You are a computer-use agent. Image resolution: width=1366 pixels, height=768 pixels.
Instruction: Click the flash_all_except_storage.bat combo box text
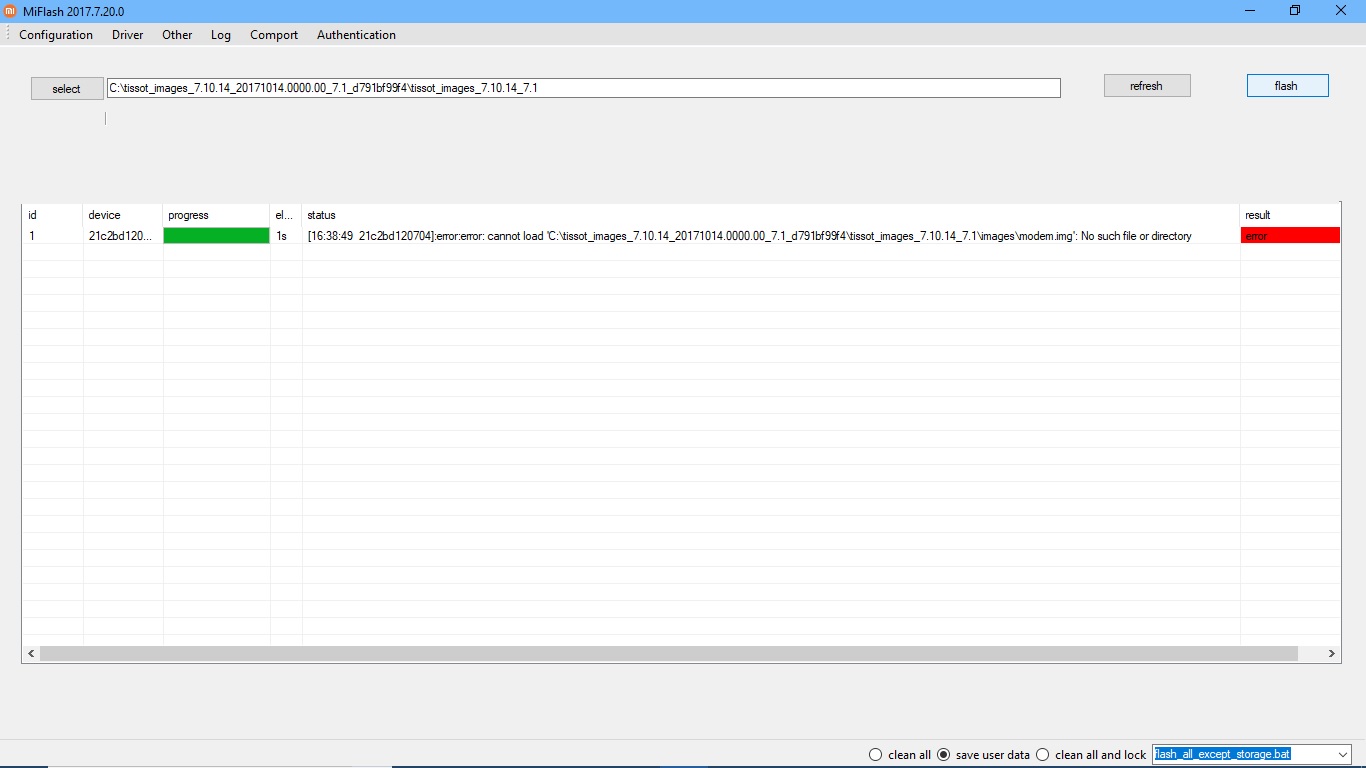point(1222,754)
